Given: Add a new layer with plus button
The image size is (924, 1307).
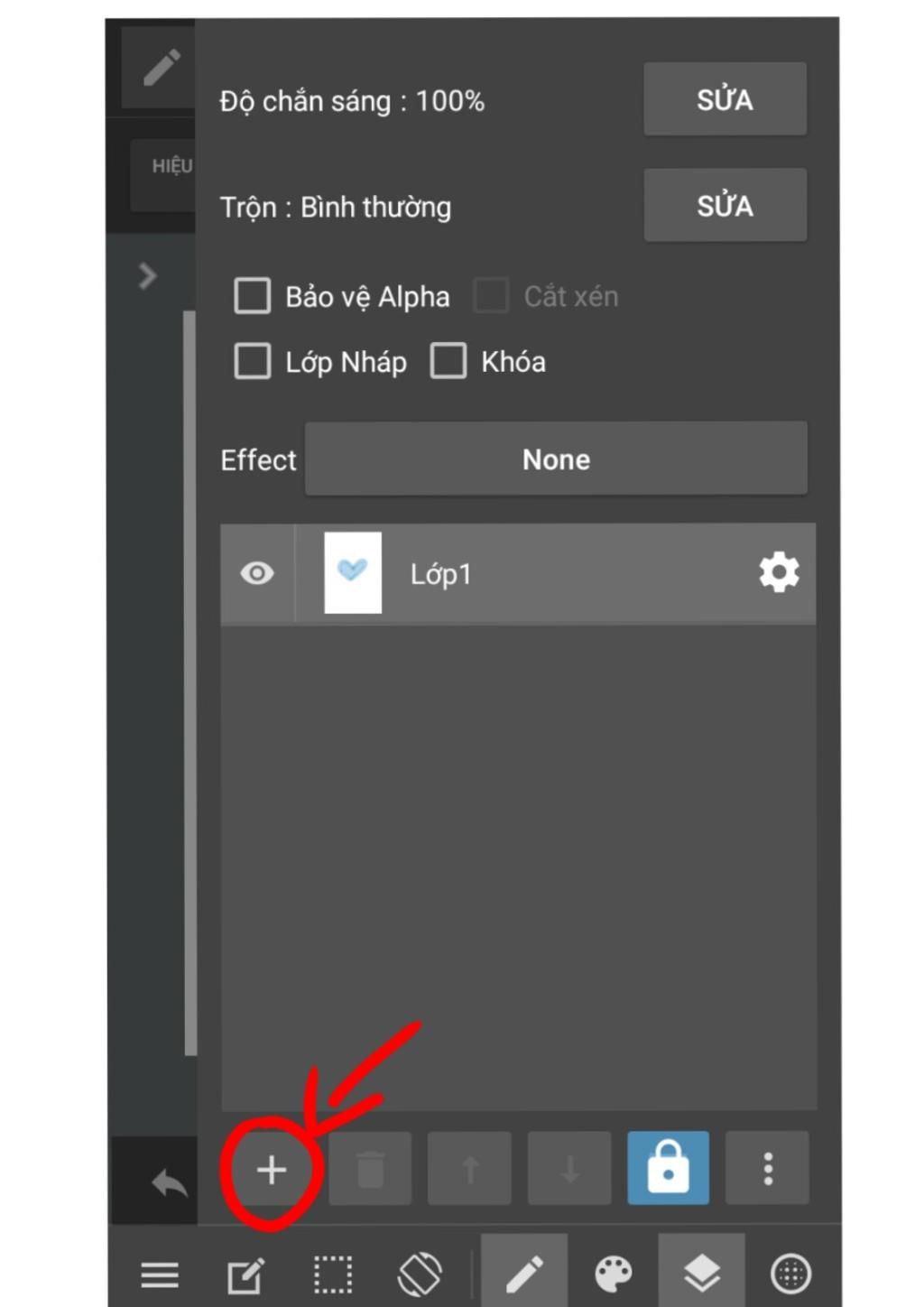Looking at the screenshot, I should pos(271,1170).
